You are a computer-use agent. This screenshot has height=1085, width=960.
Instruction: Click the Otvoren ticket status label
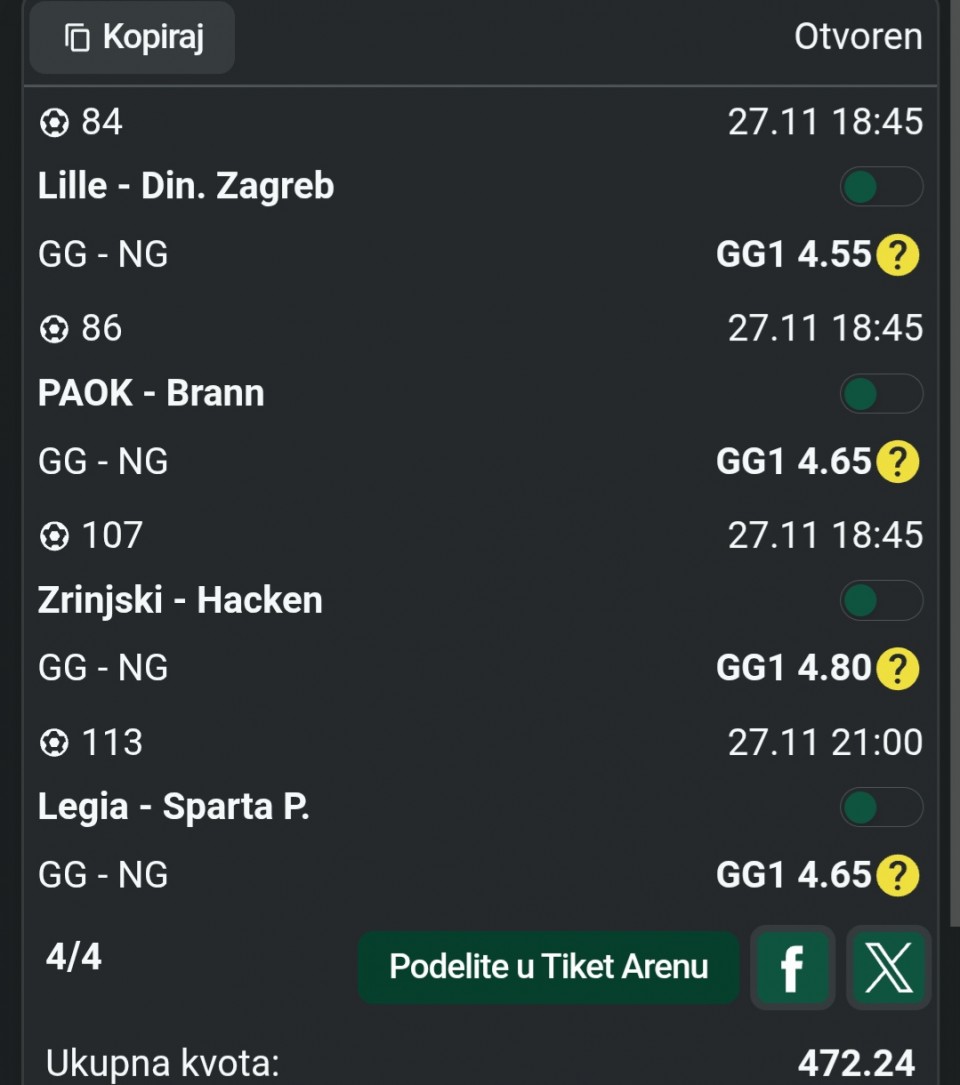point(858,37)
